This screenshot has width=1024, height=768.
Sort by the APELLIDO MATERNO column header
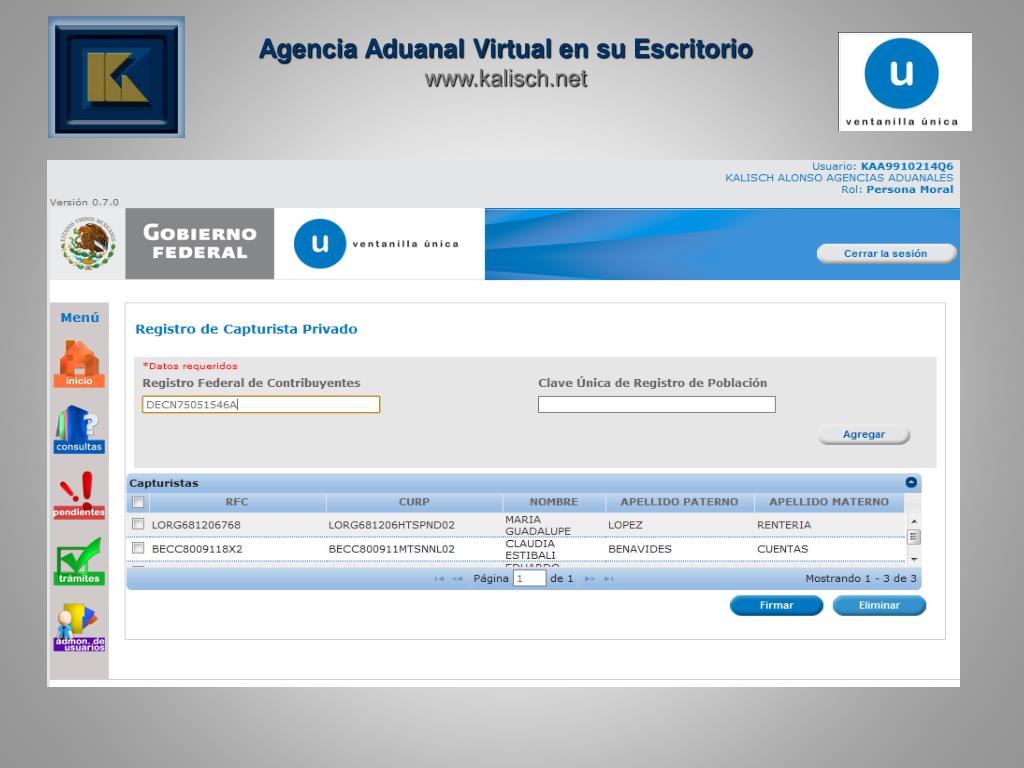pyautogui.click(x=829, y=502)
